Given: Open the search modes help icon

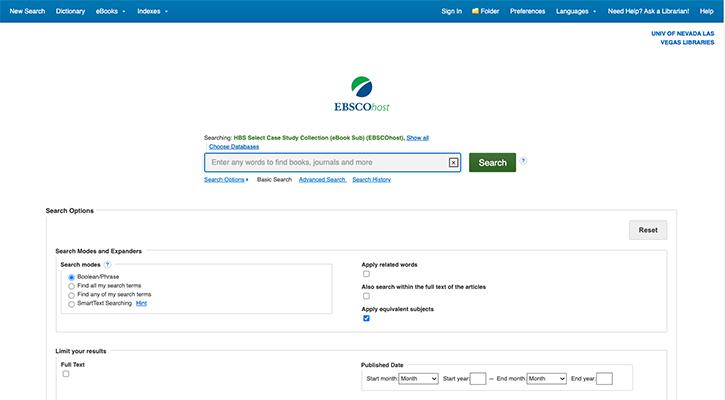Looking at the screenshot, I should click(107, 265).
